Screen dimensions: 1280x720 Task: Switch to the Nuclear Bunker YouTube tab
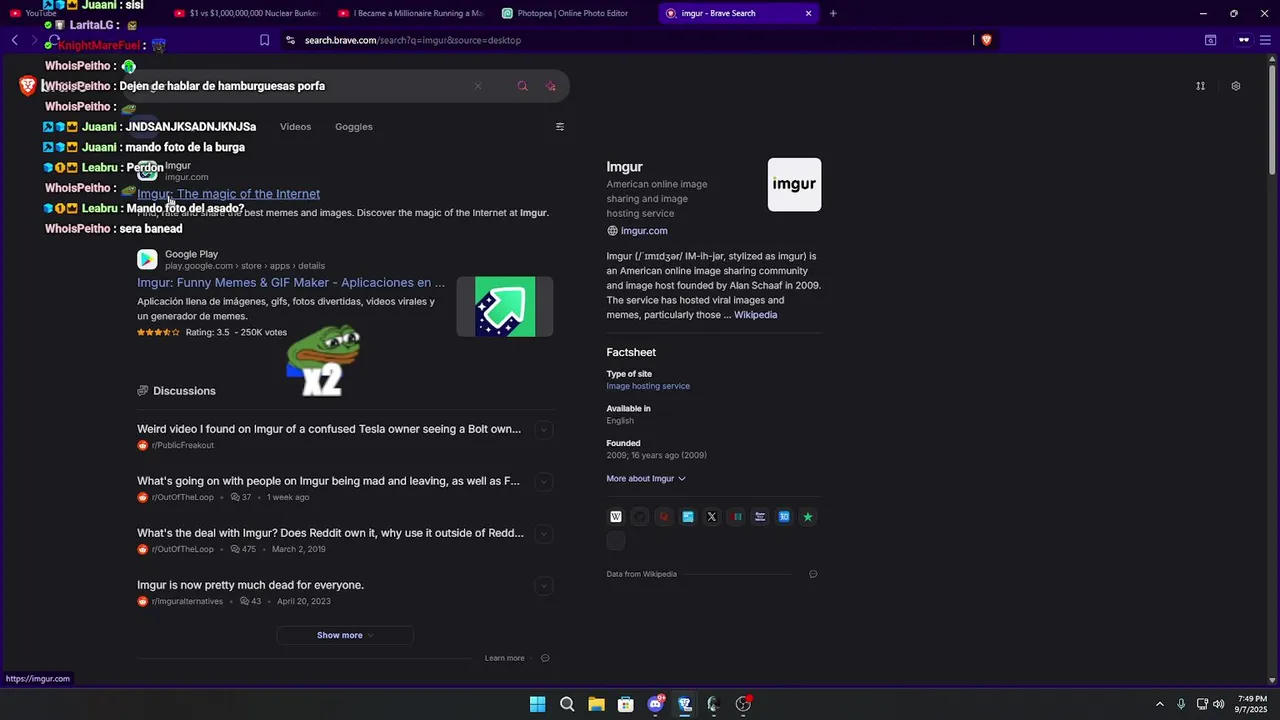246,13
